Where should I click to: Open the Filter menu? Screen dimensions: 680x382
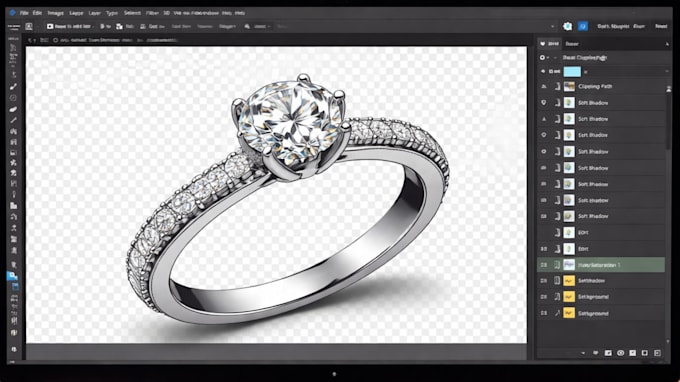152,13
